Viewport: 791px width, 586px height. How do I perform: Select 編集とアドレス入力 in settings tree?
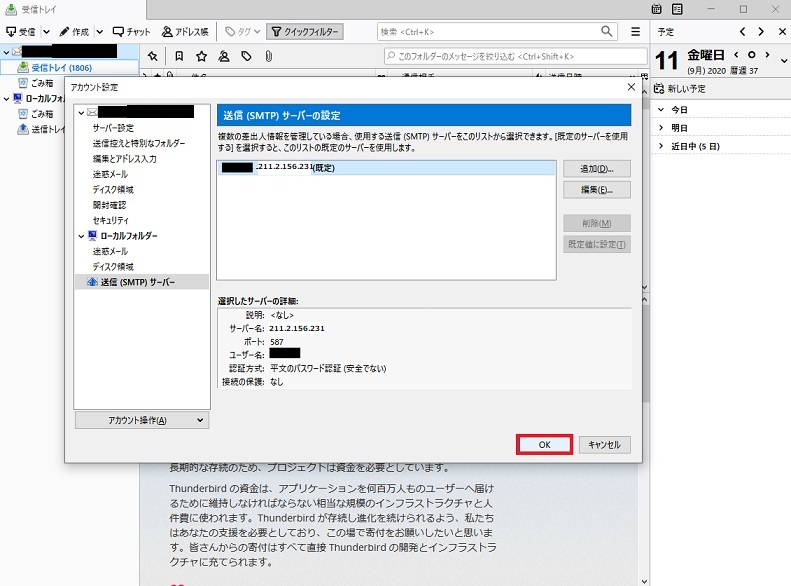[x=124, y=159]
